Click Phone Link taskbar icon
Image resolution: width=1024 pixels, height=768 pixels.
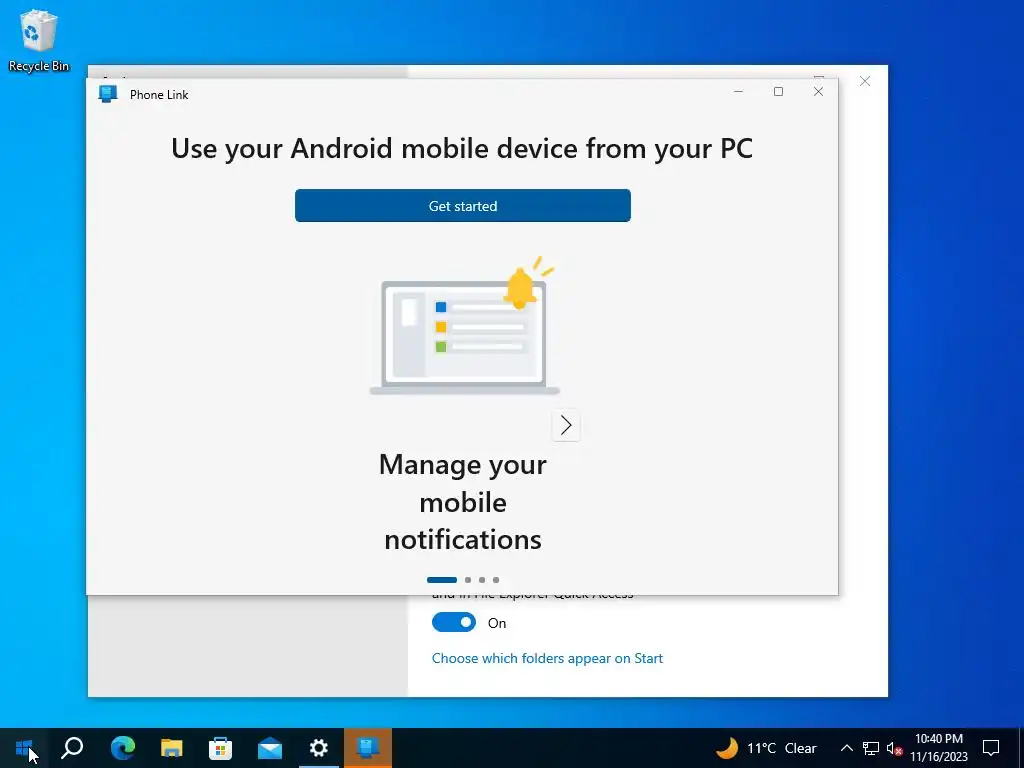pyautogui.click(x=368, y=748)
